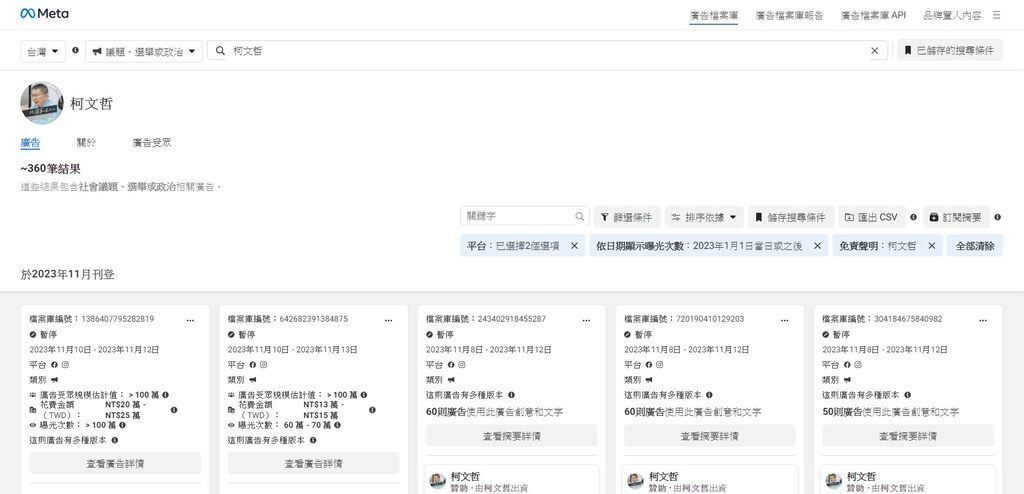The width and height of the screenshot is (1024, 494).
Task: Open 廣告檔案庫報告 in top navigation
Action: click(789, 16)
